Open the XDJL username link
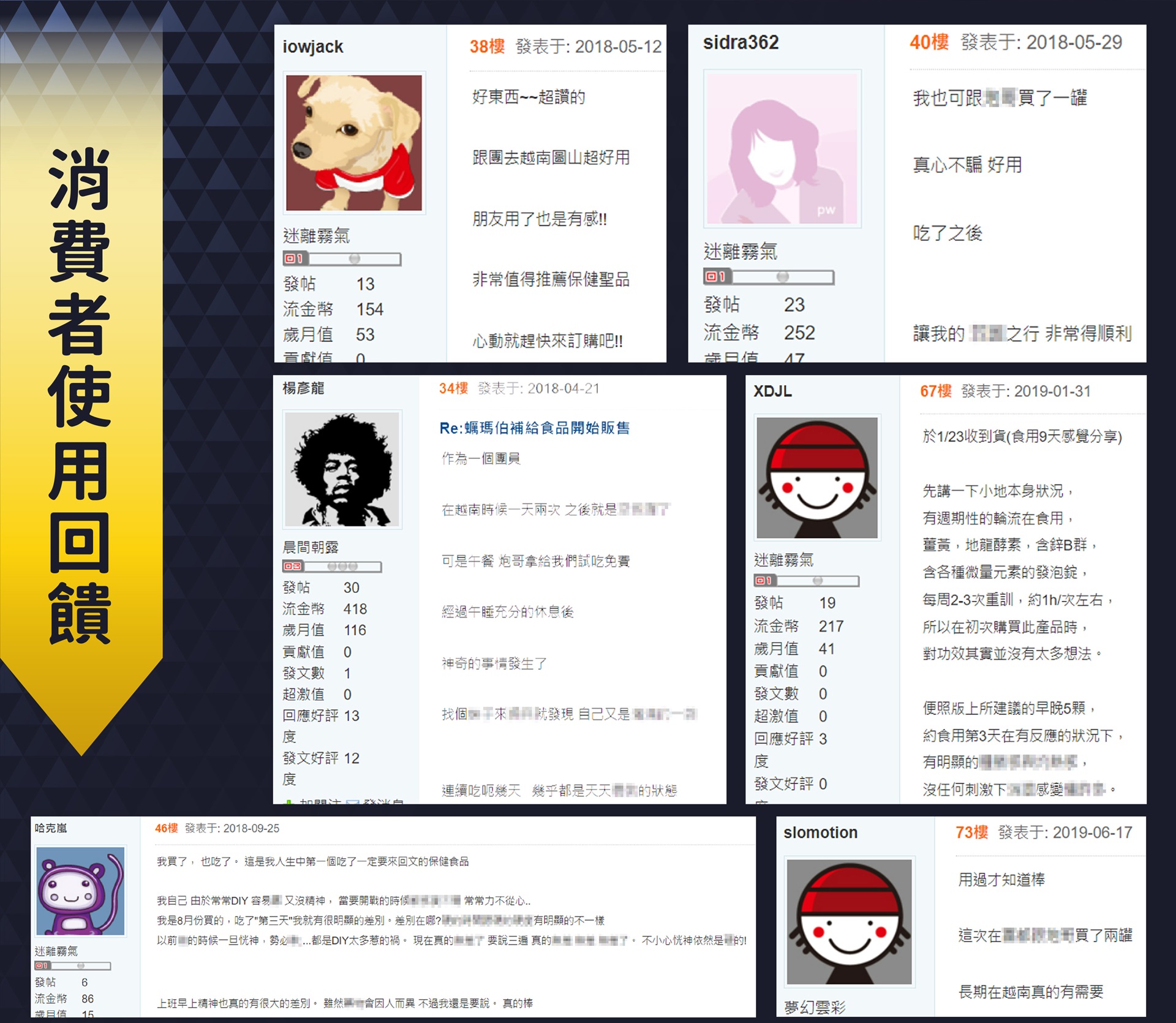This screenshot has height=1023, width=1176. click(772, 391)
